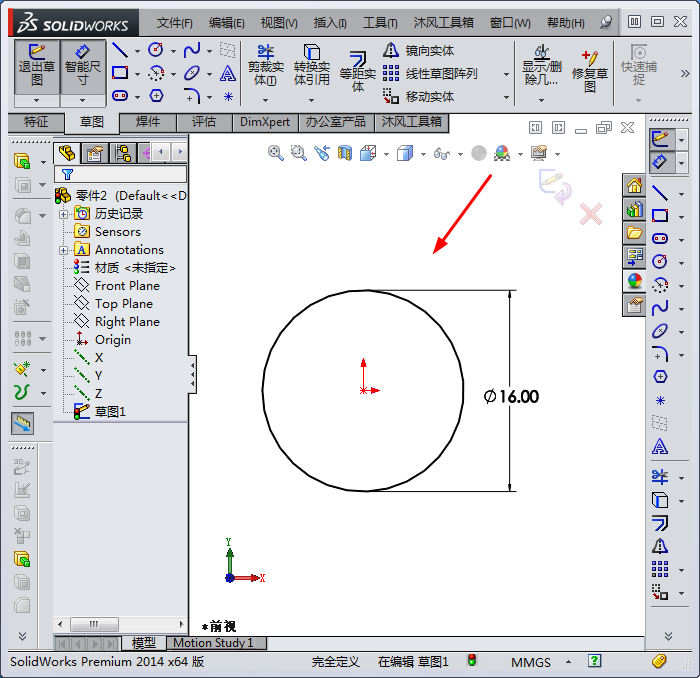Click the red X cancel sketch corner icon
Viewport: 700px width, 678px height.
click(592, 213)
